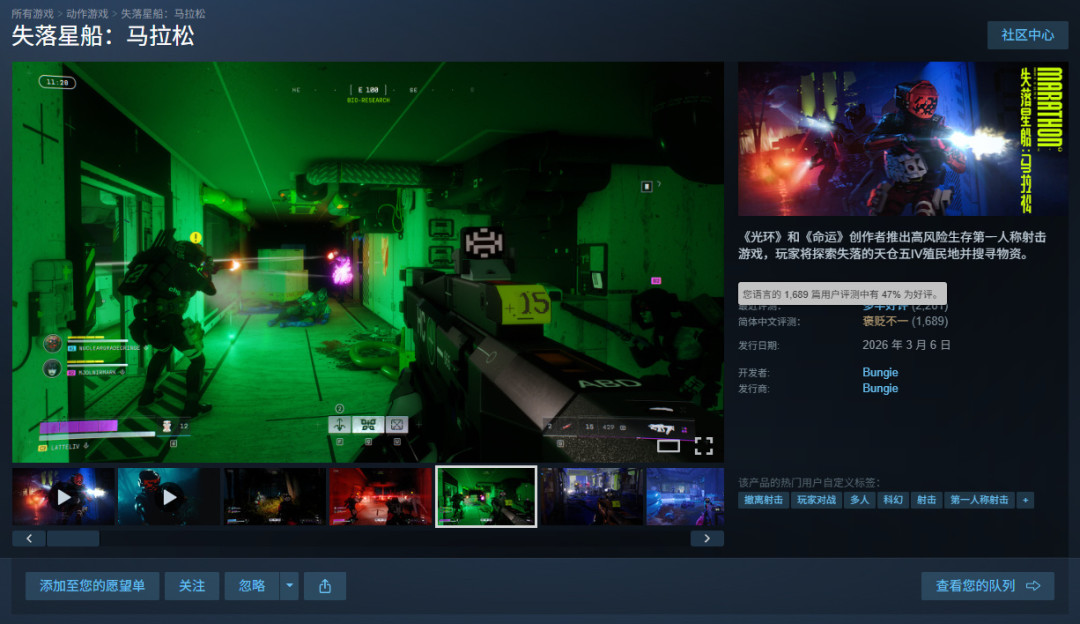Image resolution: width=1080 pixels, height=624 pixels.
Task: Open the 第一人称射击 tag
Action: (x=979, y=500)
